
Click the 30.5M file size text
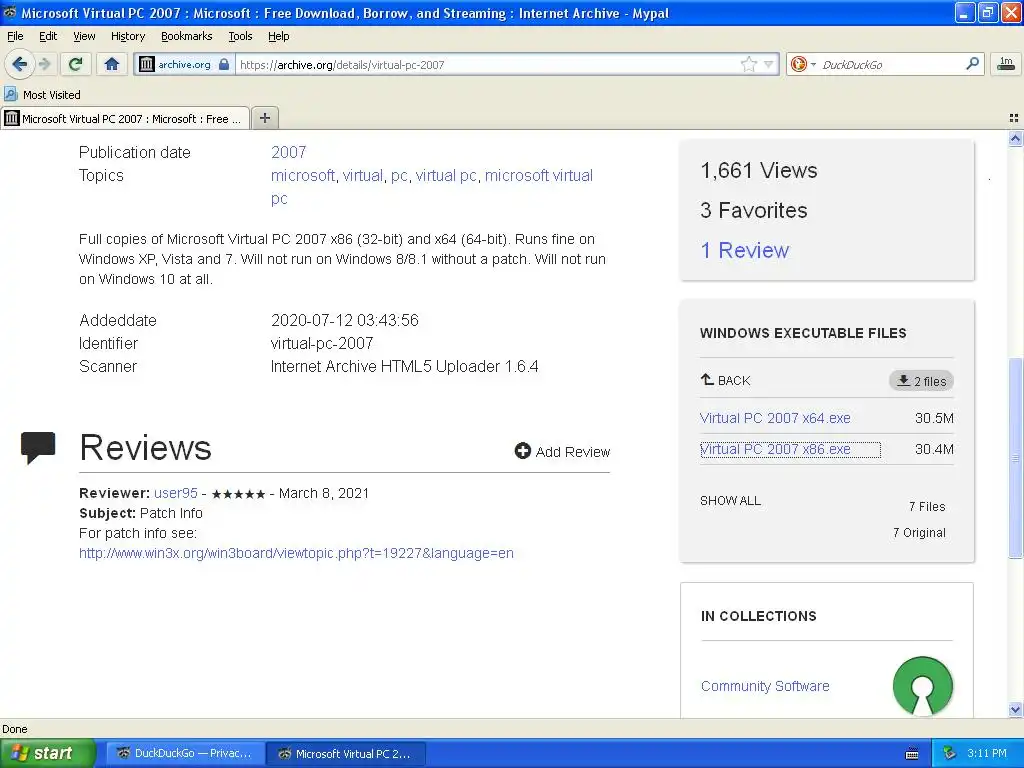934,418
